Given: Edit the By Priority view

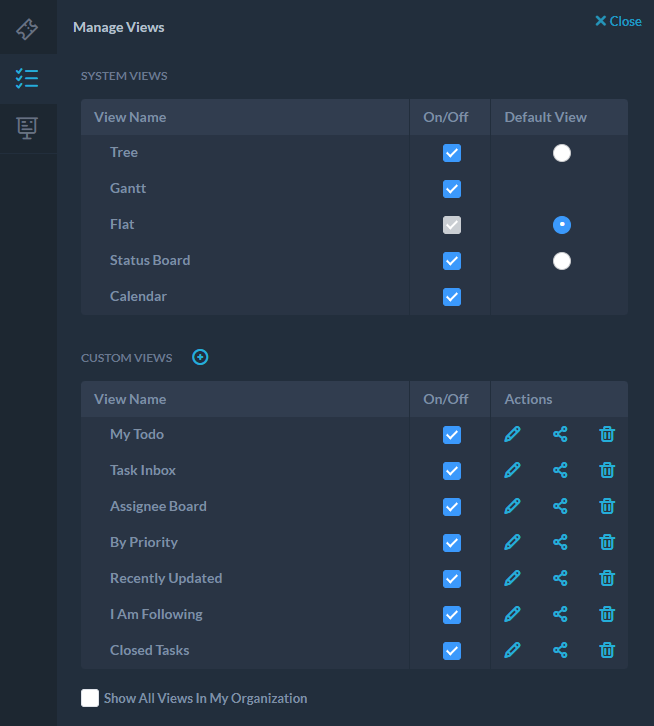Looking at the screenshot, I should [512, 542].
